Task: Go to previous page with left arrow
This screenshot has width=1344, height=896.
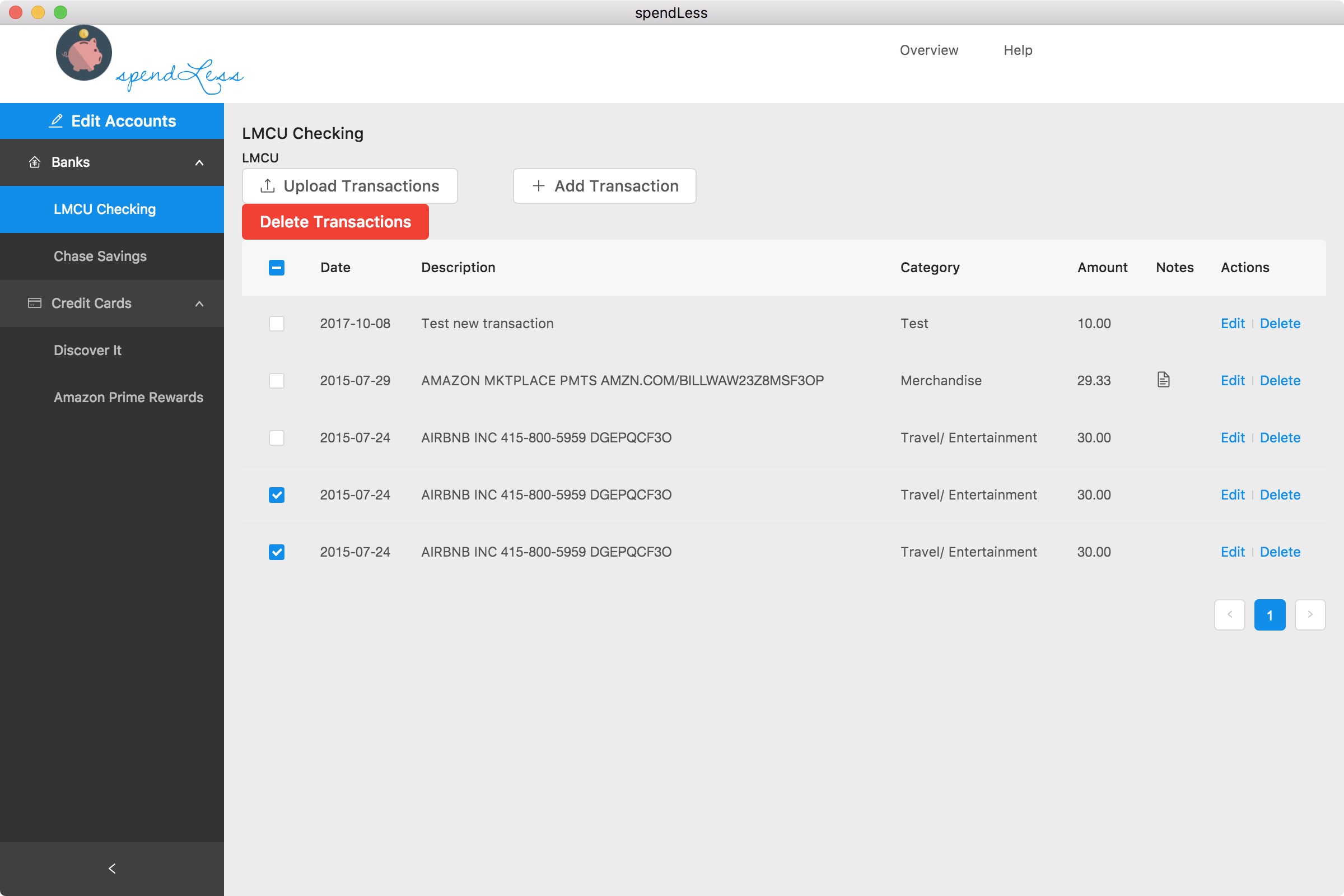Action: (x=1229, y=615)
